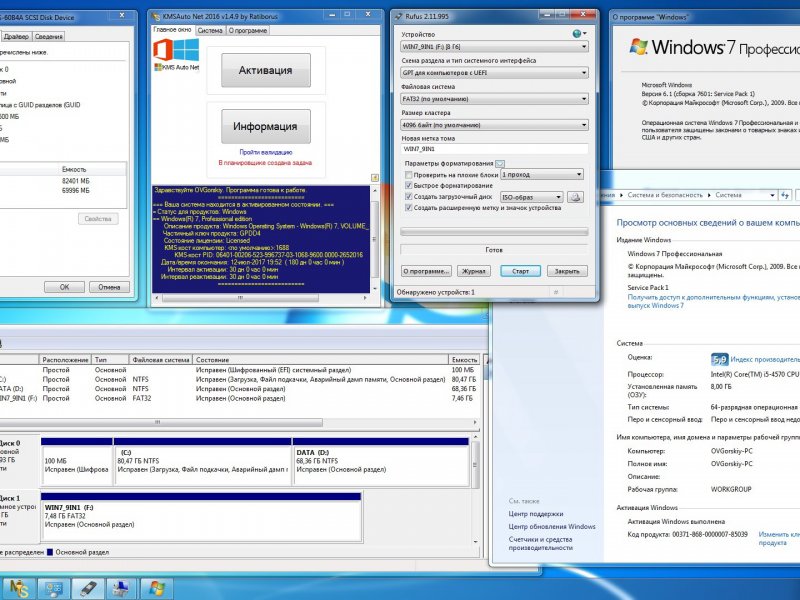Select the (C:) 80,47 ГБ NTFS partition block
Viewport: 800px width, 600px height.
(203, 462)
